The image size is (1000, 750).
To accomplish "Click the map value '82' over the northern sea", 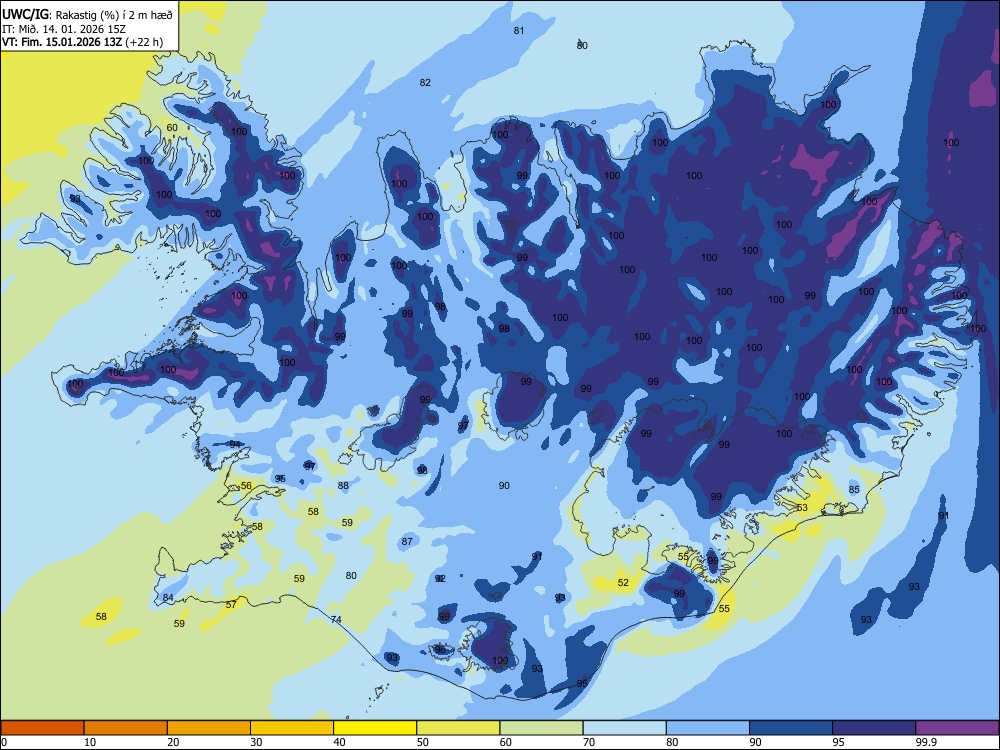I will click(425, 82).
